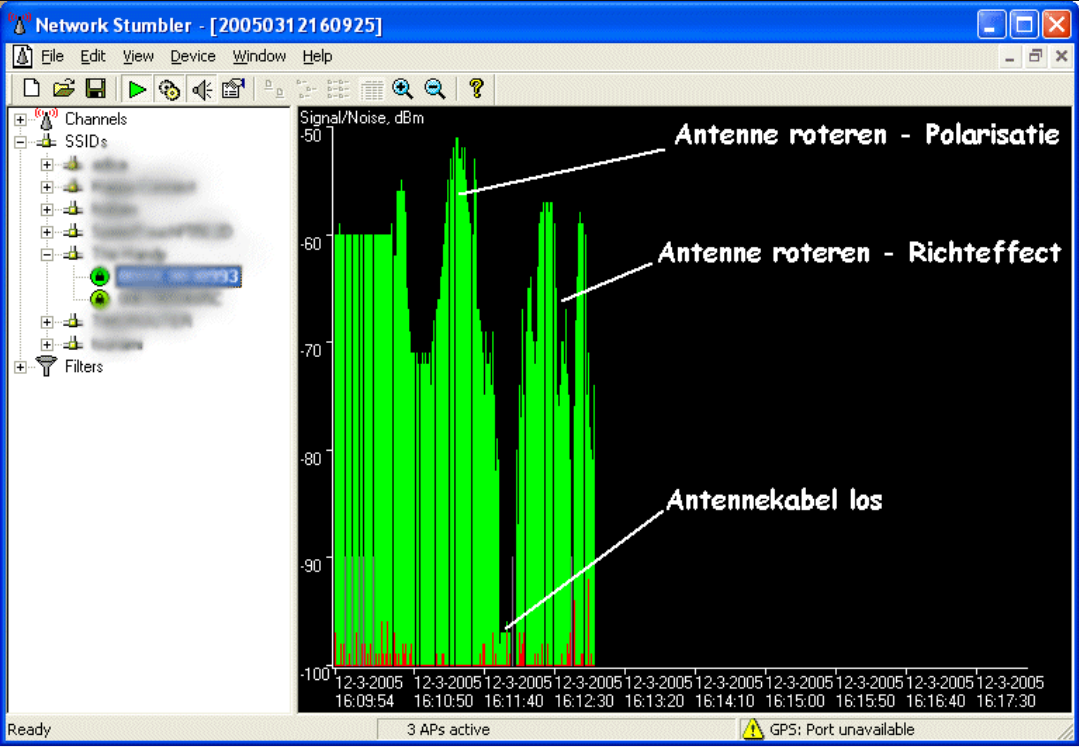1079x747 pixels.
Task: Expand the Channels tree node
Action: 21,120
